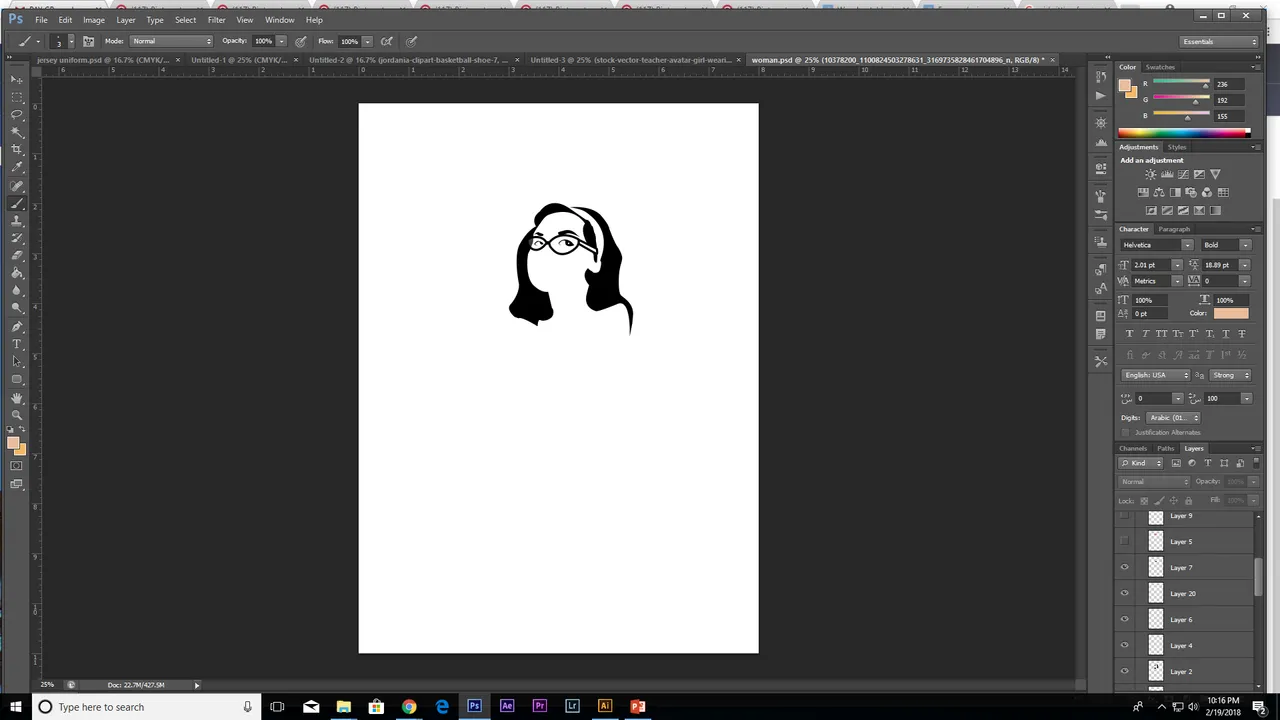Select the Horizontal Type tool

click(17, 344)
